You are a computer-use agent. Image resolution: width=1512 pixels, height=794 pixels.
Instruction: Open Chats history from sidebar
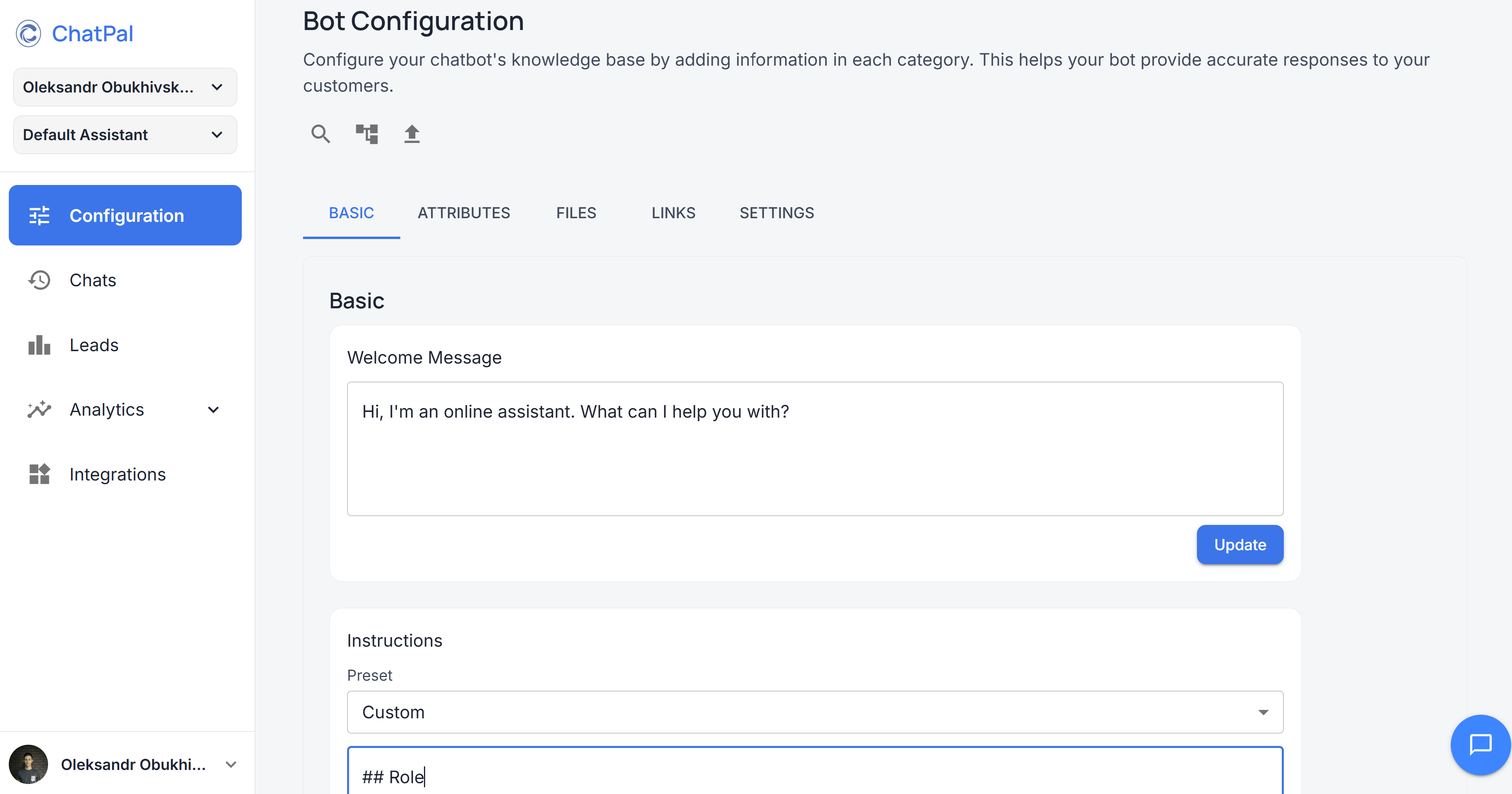[93, 280]
